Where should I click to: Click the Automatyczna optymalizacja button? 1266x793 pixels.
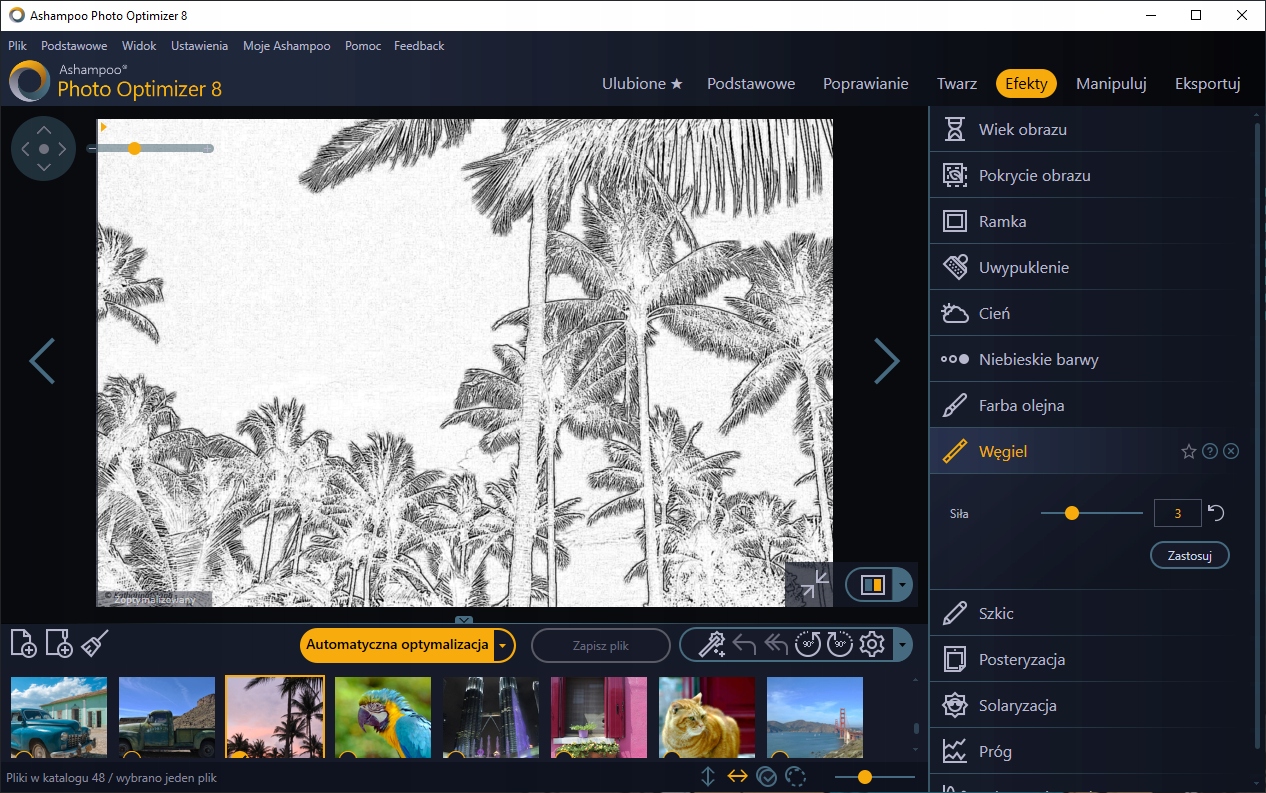397,646
